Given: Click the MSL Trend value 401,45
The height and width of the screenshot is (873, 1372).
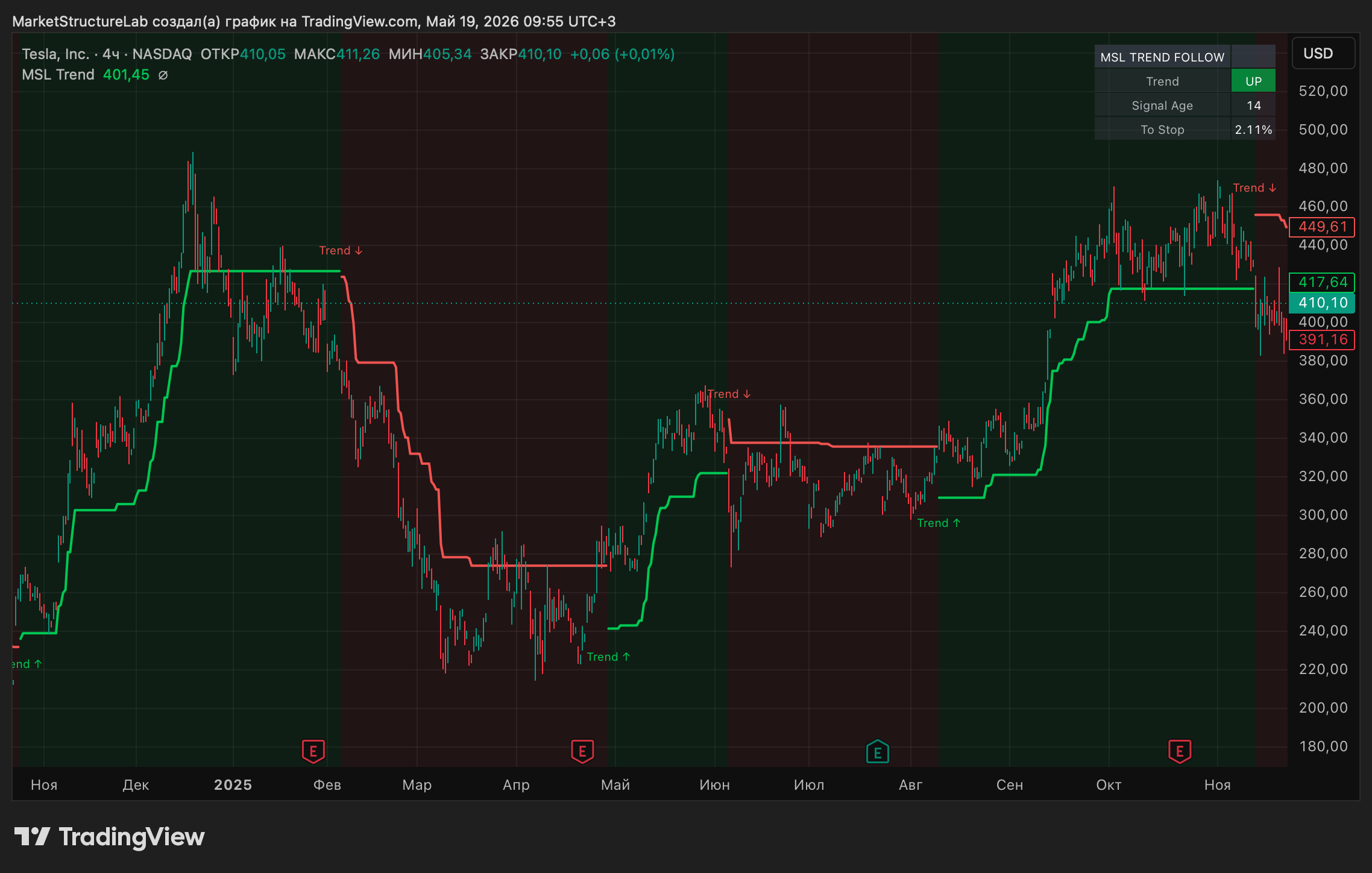Looking at the screenshot, I should pos(126,75).
